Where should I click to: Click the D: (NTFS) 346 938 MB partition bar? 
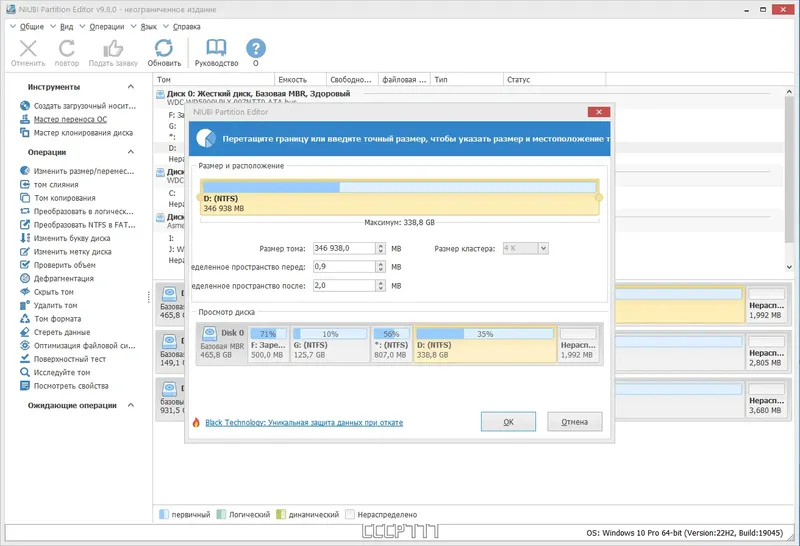pyautogui.click(x=399, y=197)
